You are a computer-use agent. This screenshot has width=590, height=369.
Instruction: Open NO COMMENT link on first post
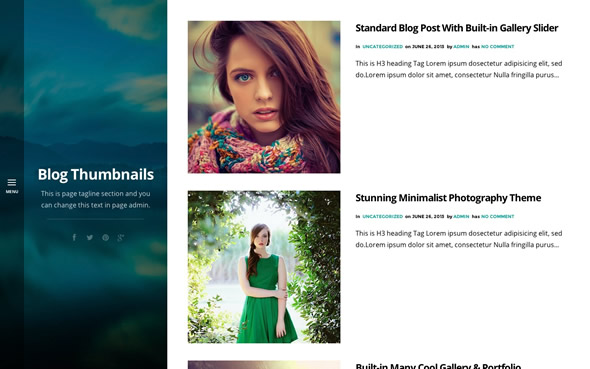497,47
